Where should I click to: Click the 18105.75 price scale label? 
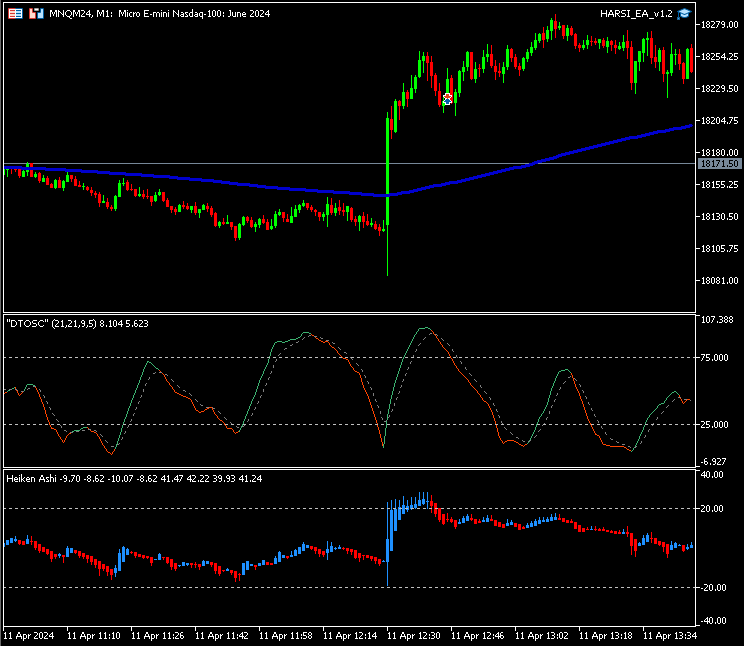(719, 249)
